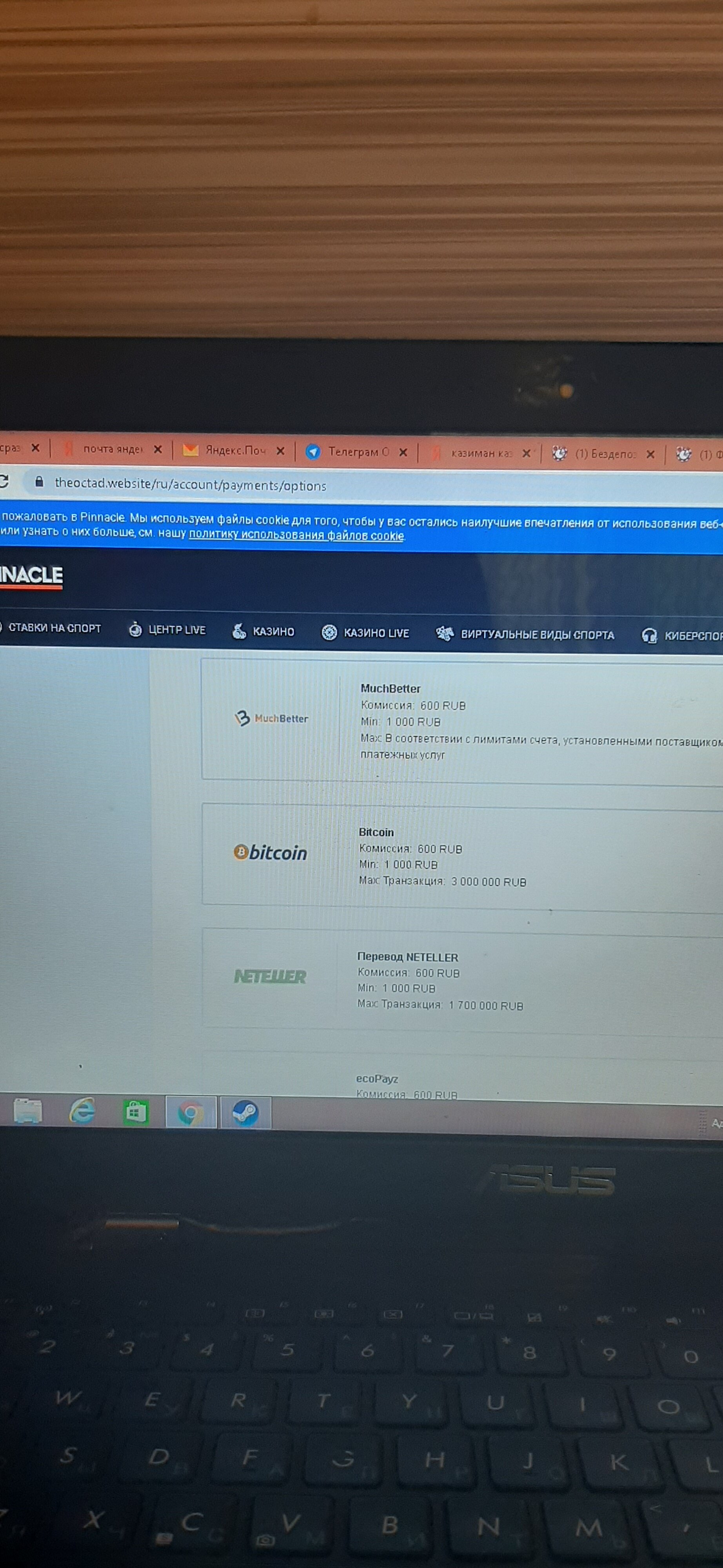Image resolution: width=723 pixels, height=1568 pixels.
Task: Click the NETELLER "Min: 1 000 RUB" line
Action: (x=397, y=989)
